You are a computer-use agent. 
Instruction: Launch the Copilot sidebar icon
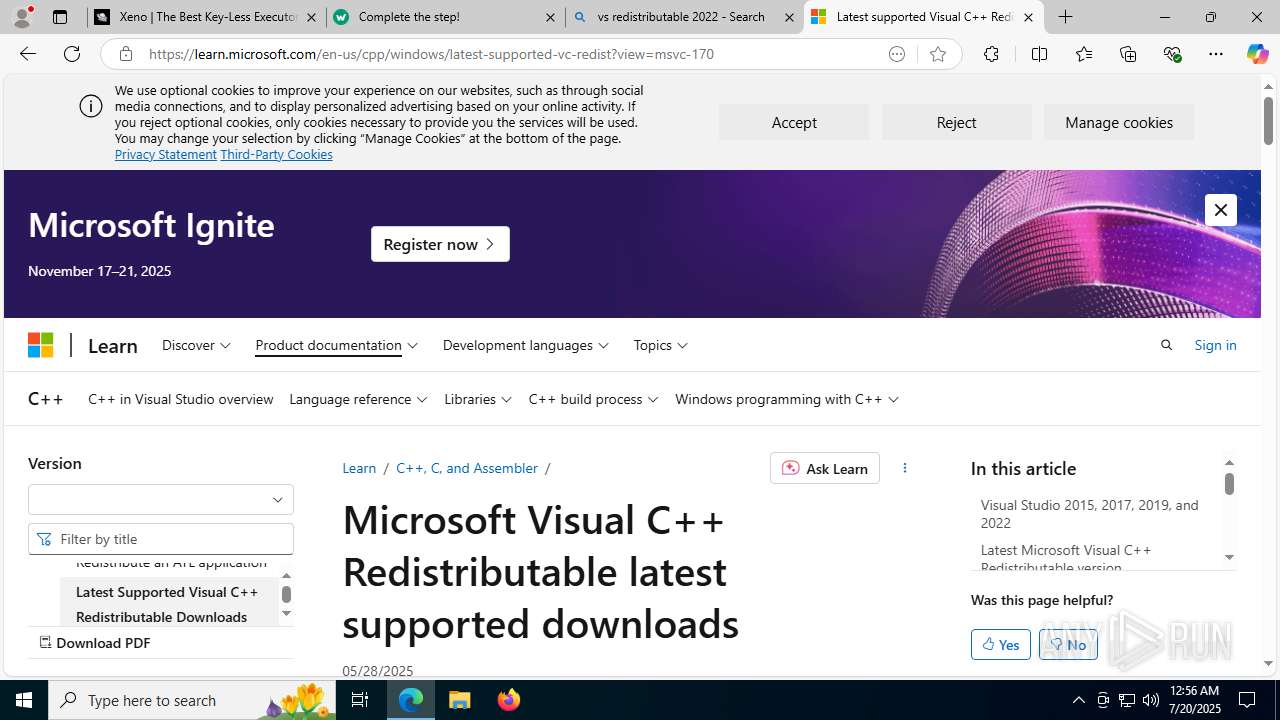click(x=1257, y=54)
